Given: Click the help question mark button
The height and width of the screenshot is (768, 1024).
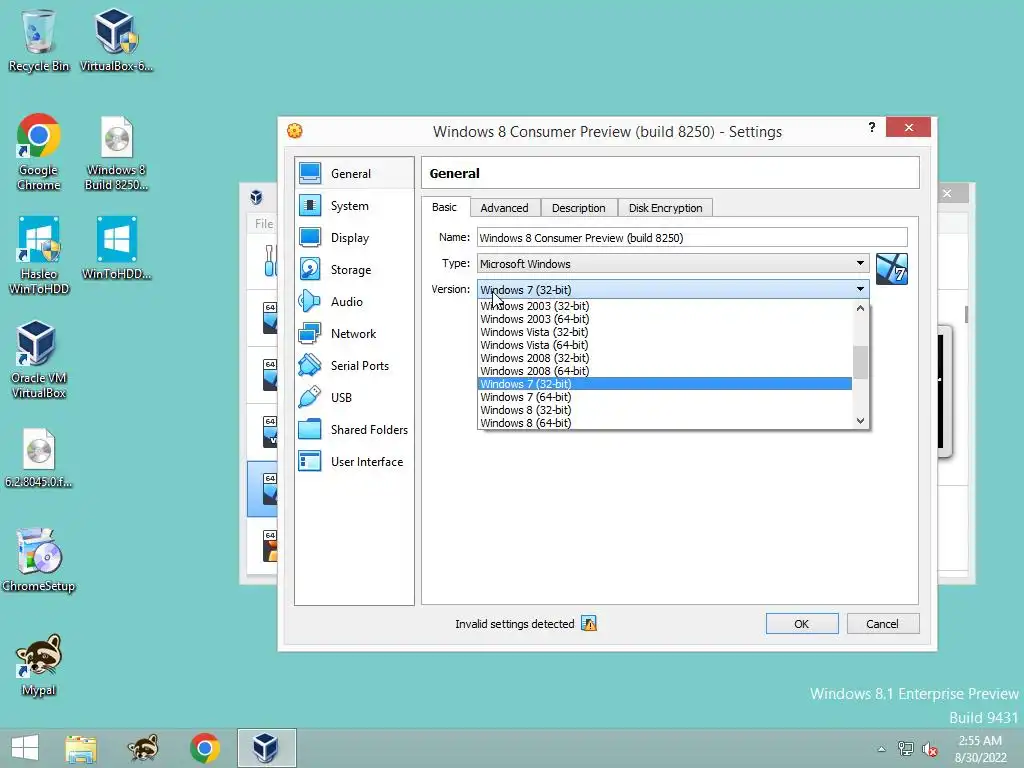Looking at the screenshot, I should [x=872, y=127].
